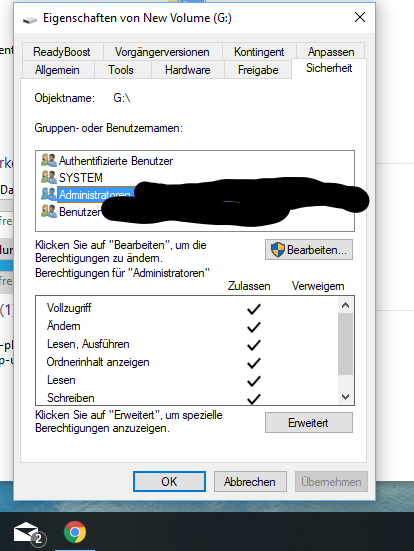Switch to the Vorgängerversionen tab
Image resolution: width=414 pixels, height=551 pixels.
pyautogui.click(x=162, y=52)
